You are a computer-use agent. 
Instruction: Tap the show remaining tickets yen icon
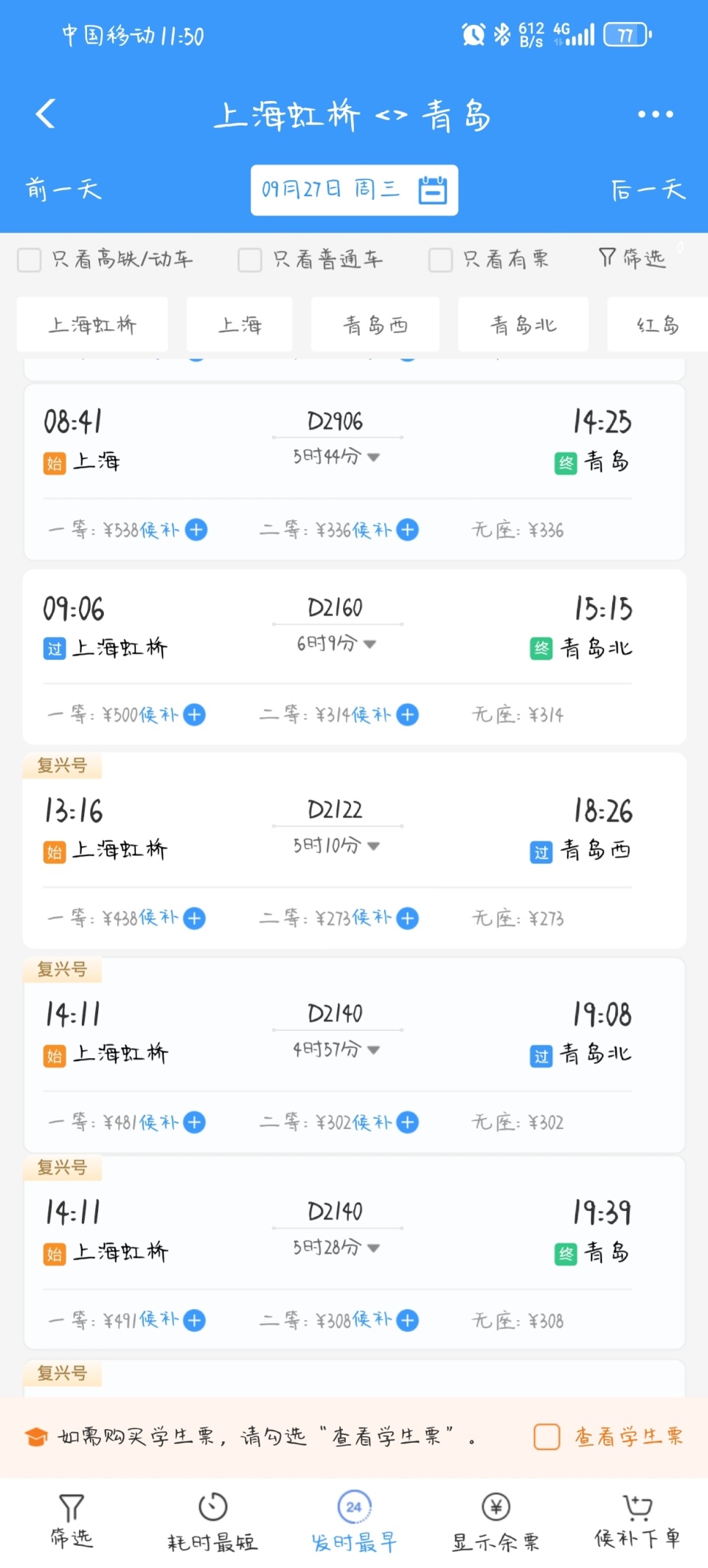coord(496,1507)
